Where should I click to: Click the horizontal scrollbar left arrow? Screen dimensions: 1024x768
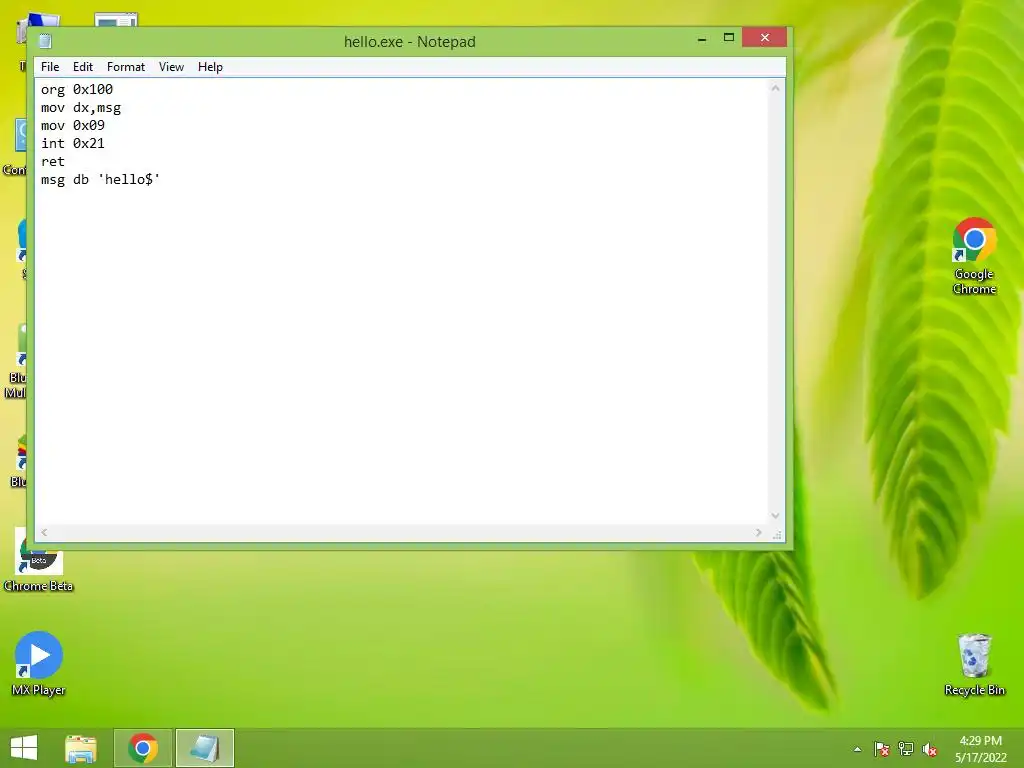[44, 532]
